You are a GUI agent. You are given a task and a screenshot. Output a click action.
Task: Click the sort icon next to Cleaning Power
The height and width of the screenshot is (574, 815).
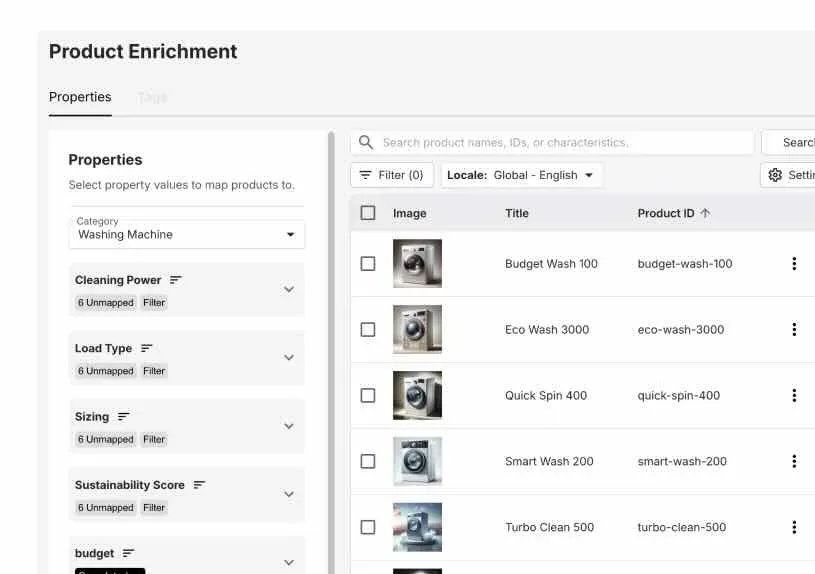(x=176, y=280)
